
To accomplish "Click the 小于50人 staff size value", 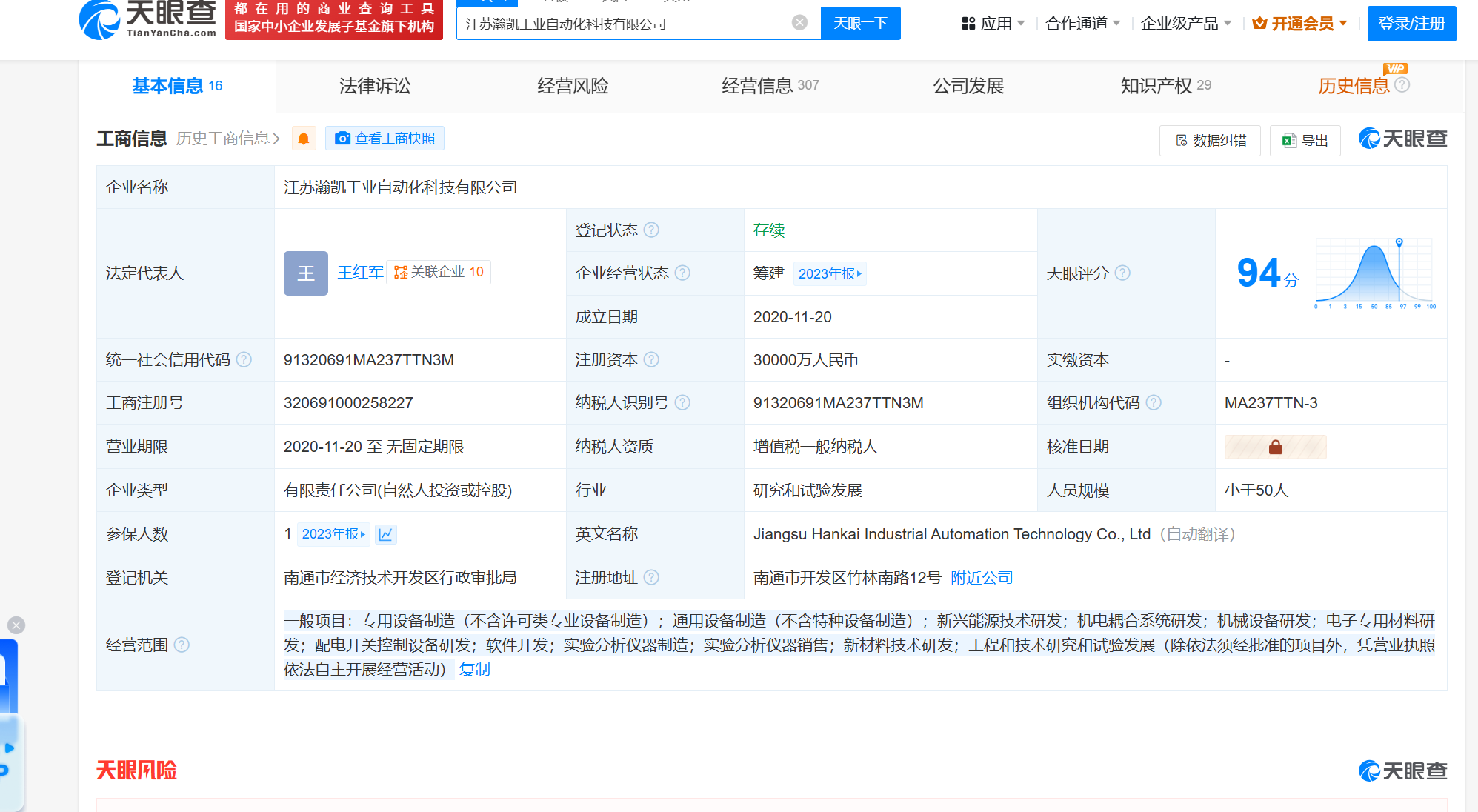I will (x=1256, y=490).
